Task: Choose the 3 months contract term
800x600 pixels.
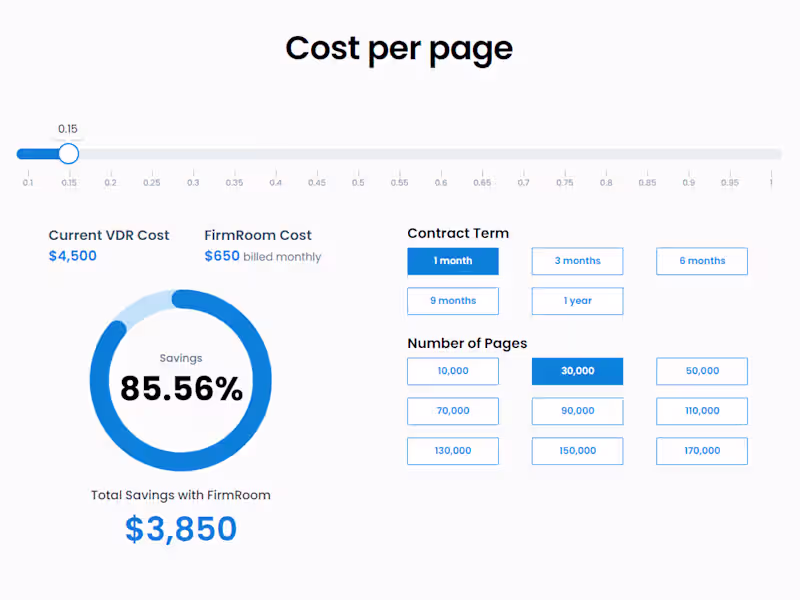Action: pos(577,261)
